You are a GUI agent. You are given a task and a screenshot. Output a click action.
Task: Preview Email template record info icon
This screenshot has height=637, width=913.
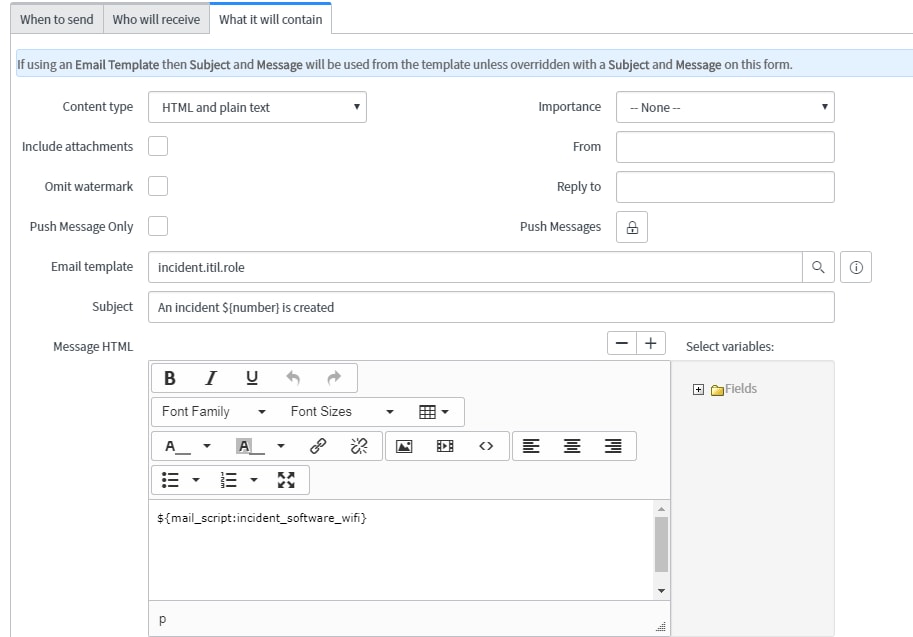856,267
